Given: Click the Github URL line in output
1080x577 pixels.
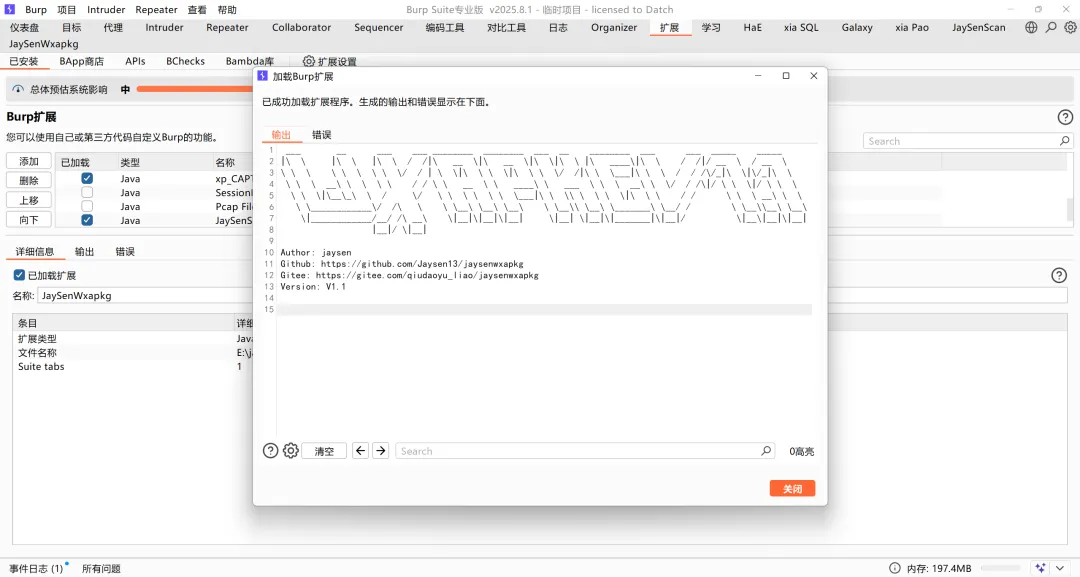Looking at the screenshot, I should (402, 264).
